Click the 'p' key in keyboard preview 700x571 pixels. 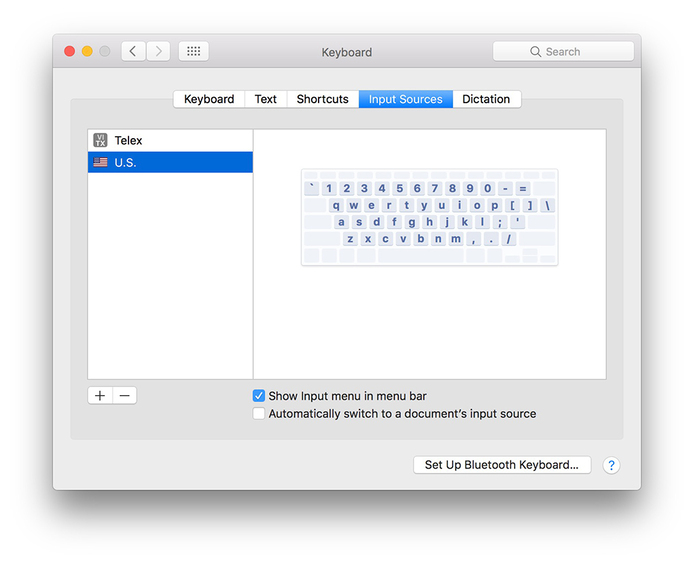(x=495, y=205)
